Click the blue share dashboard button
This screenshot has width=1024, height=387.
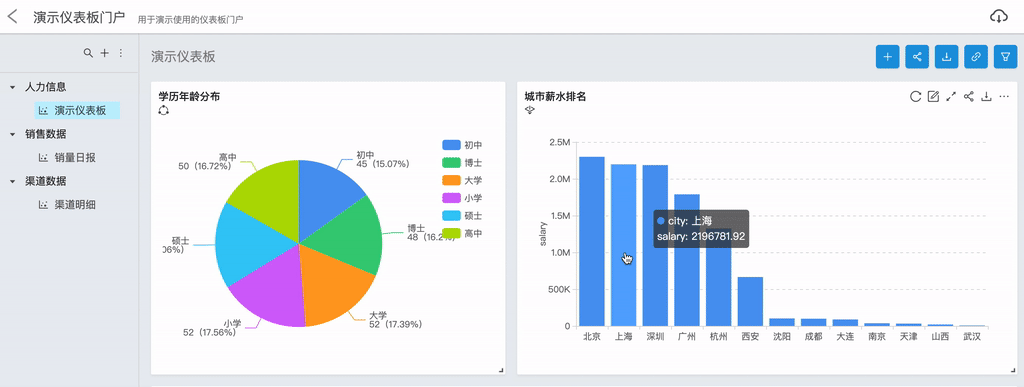click(x=917, y=57)
